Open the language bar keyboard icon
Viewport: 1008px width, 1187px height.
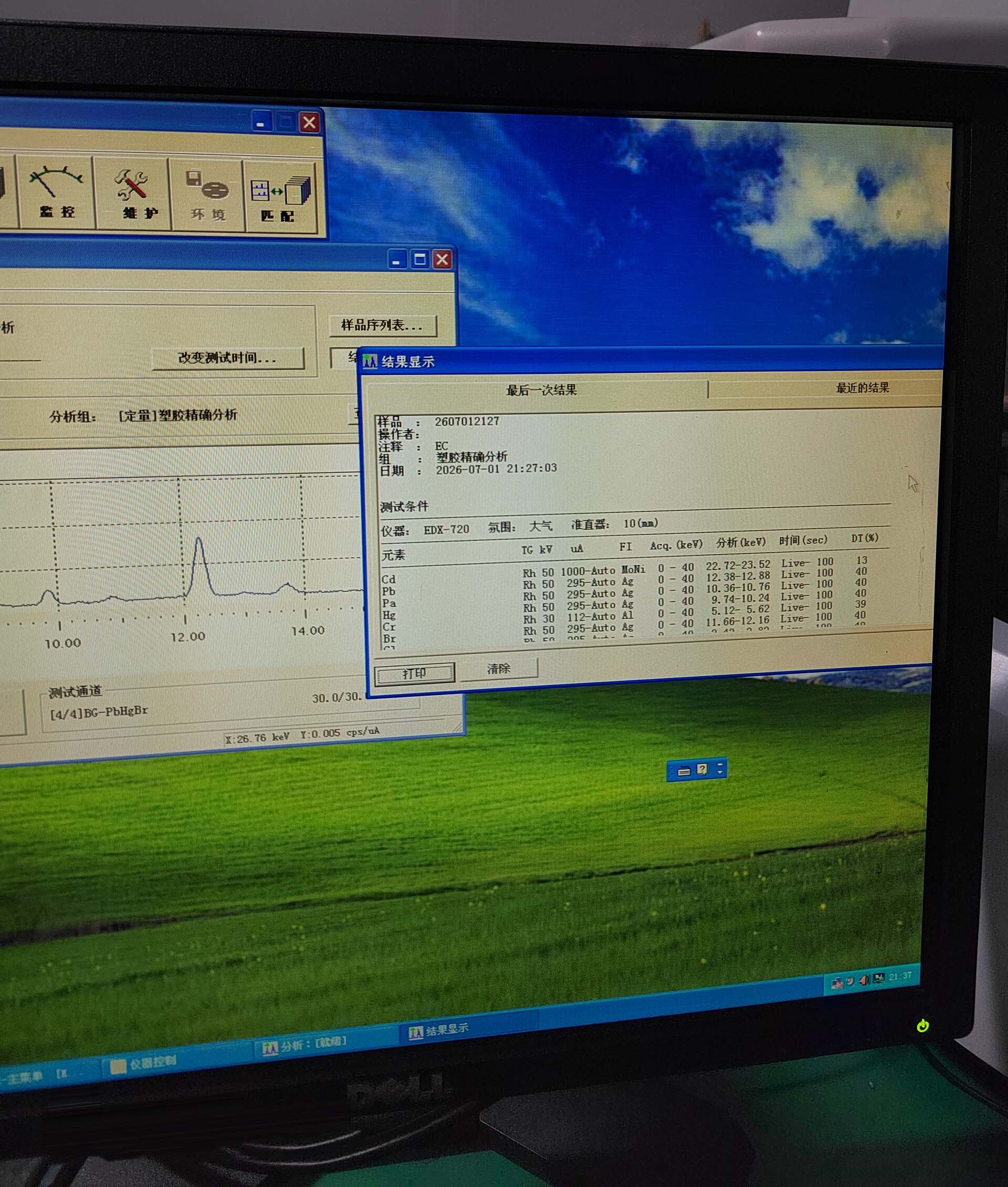(x=684, y=771)
